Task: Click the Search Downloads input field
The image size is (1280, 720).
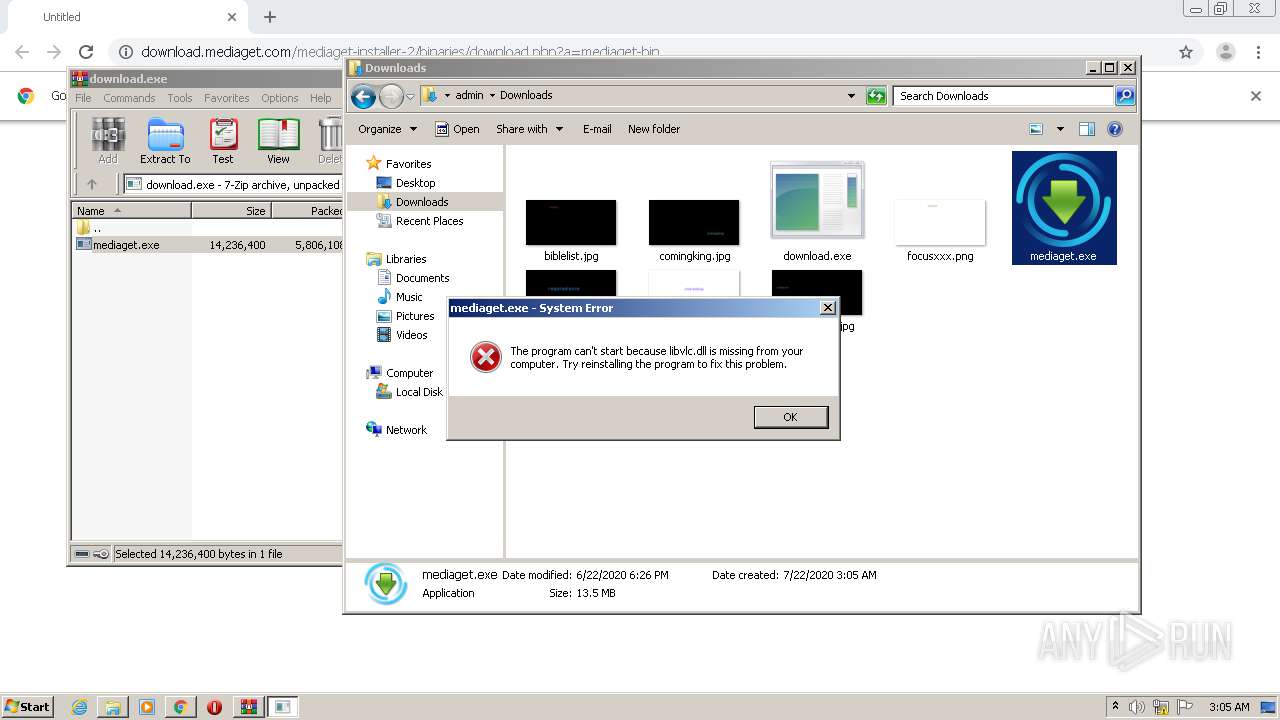Action: click(x=1003, y=96)
